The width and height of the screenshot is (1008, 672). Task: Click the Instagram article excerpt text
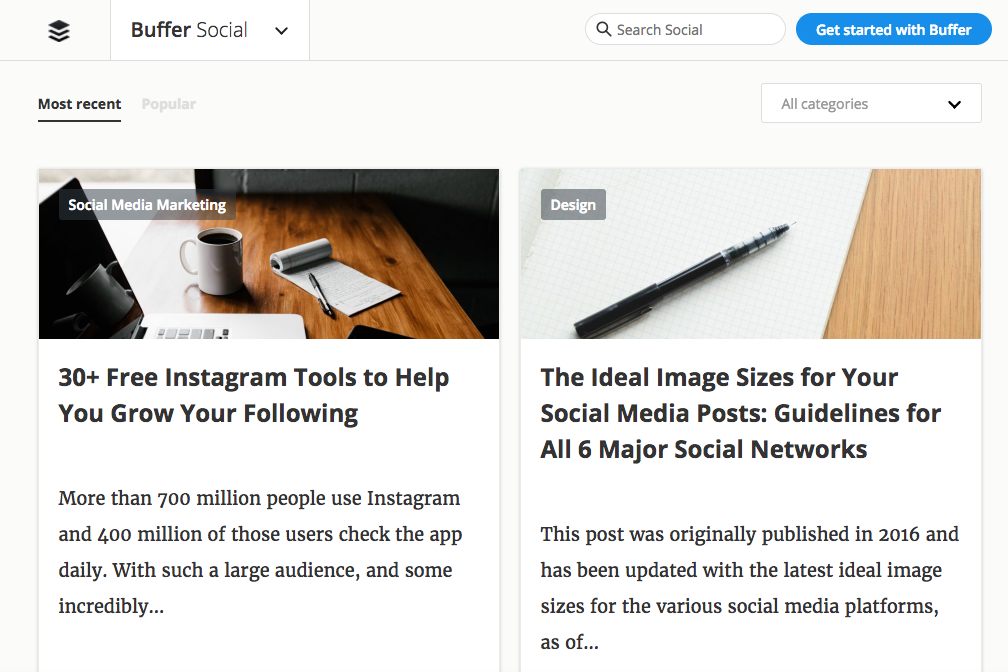(x=260, y=552)
